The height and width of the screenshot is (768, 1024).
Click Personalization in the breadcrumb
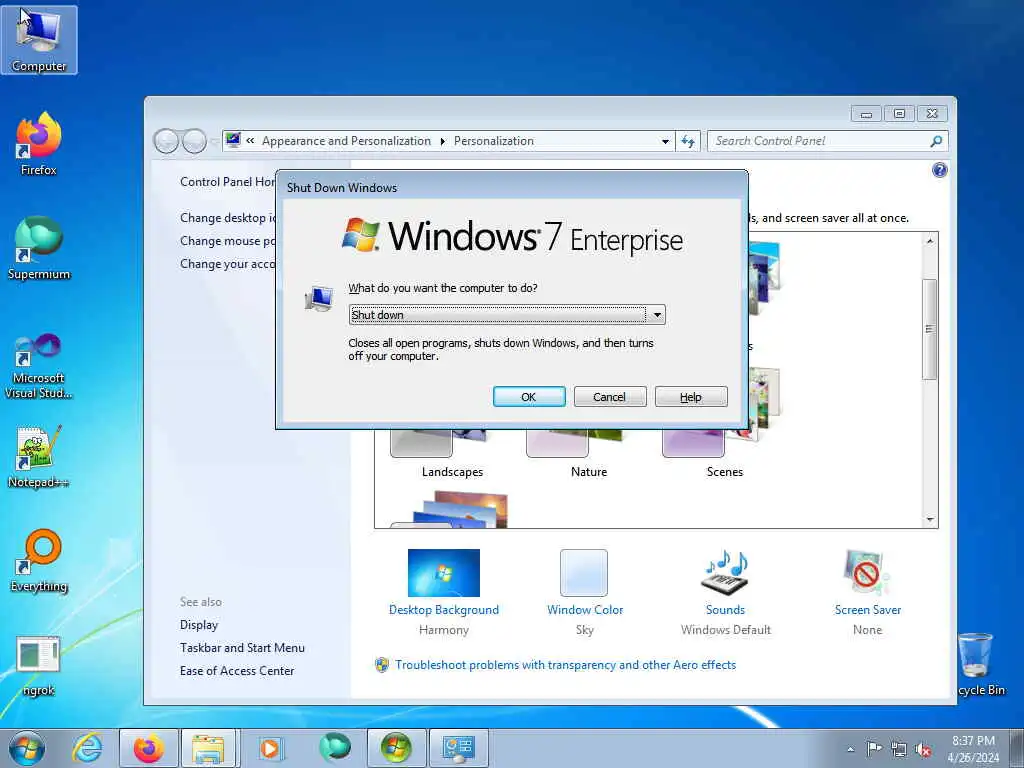coord(494,141)
